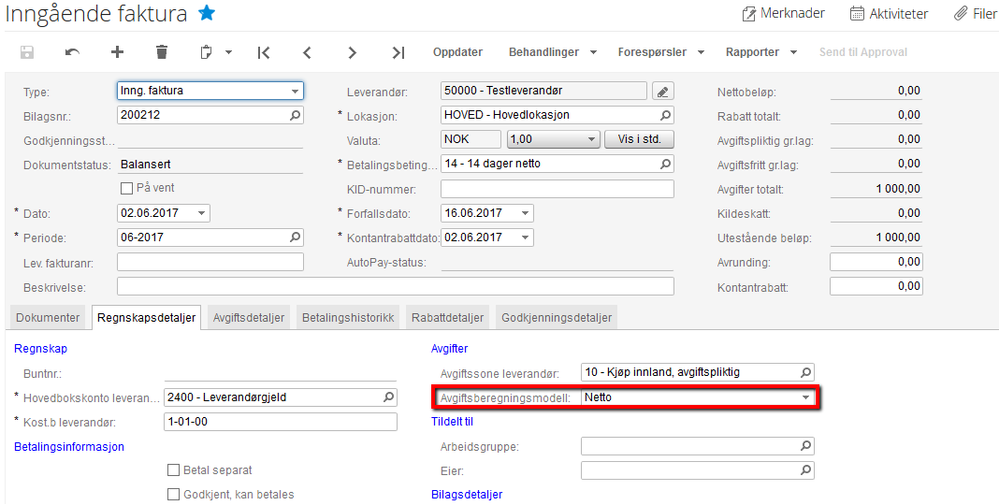This screenshot has height=504, width=999.
Task: Click the Beskrivelse text field
Action: (x=395, y=287)
